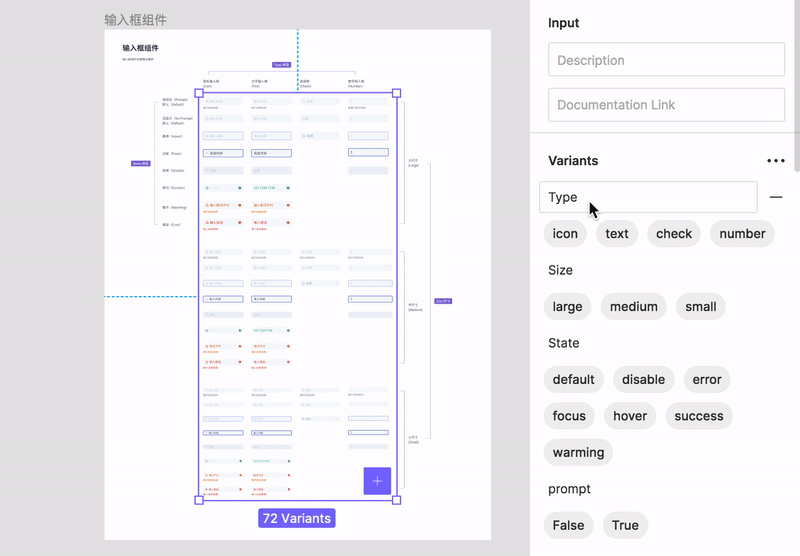Remove the Type property with minus icon
This screenshot has width=800, height=556.
(x=776, y=197)
